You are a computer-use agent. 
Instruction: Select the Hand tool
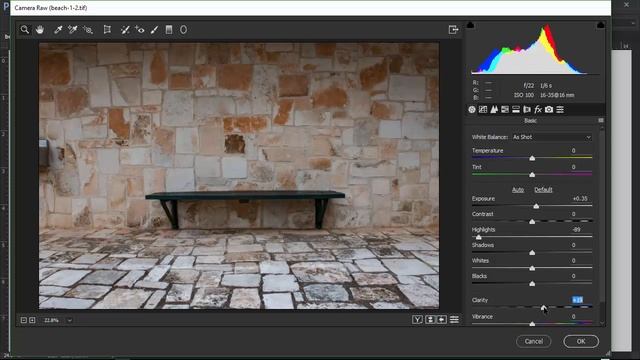[40, 30]
